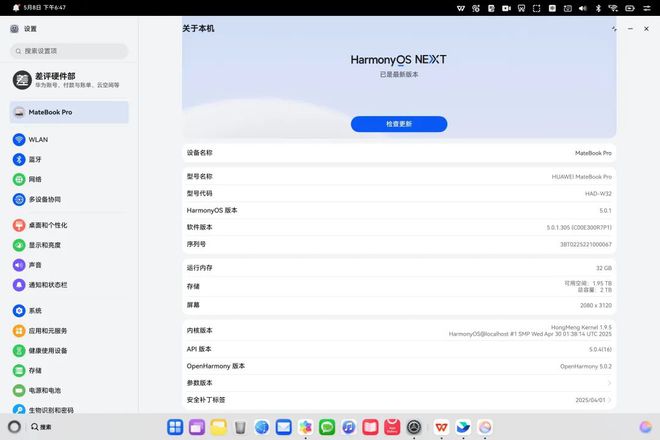Launch the Music note app in dock
The height and width of the screenshot is (440, 660).
pyautogui.click(x=349, y=427)
